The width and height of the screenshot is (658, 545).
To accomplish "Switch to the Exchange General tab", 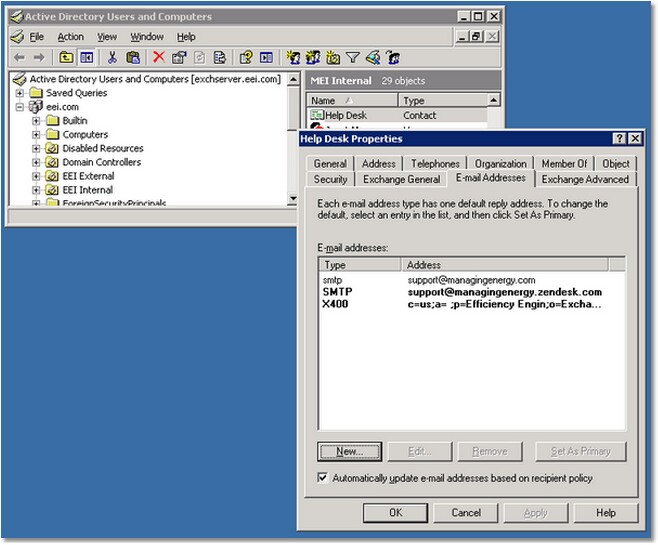I will tap(402, 179).
